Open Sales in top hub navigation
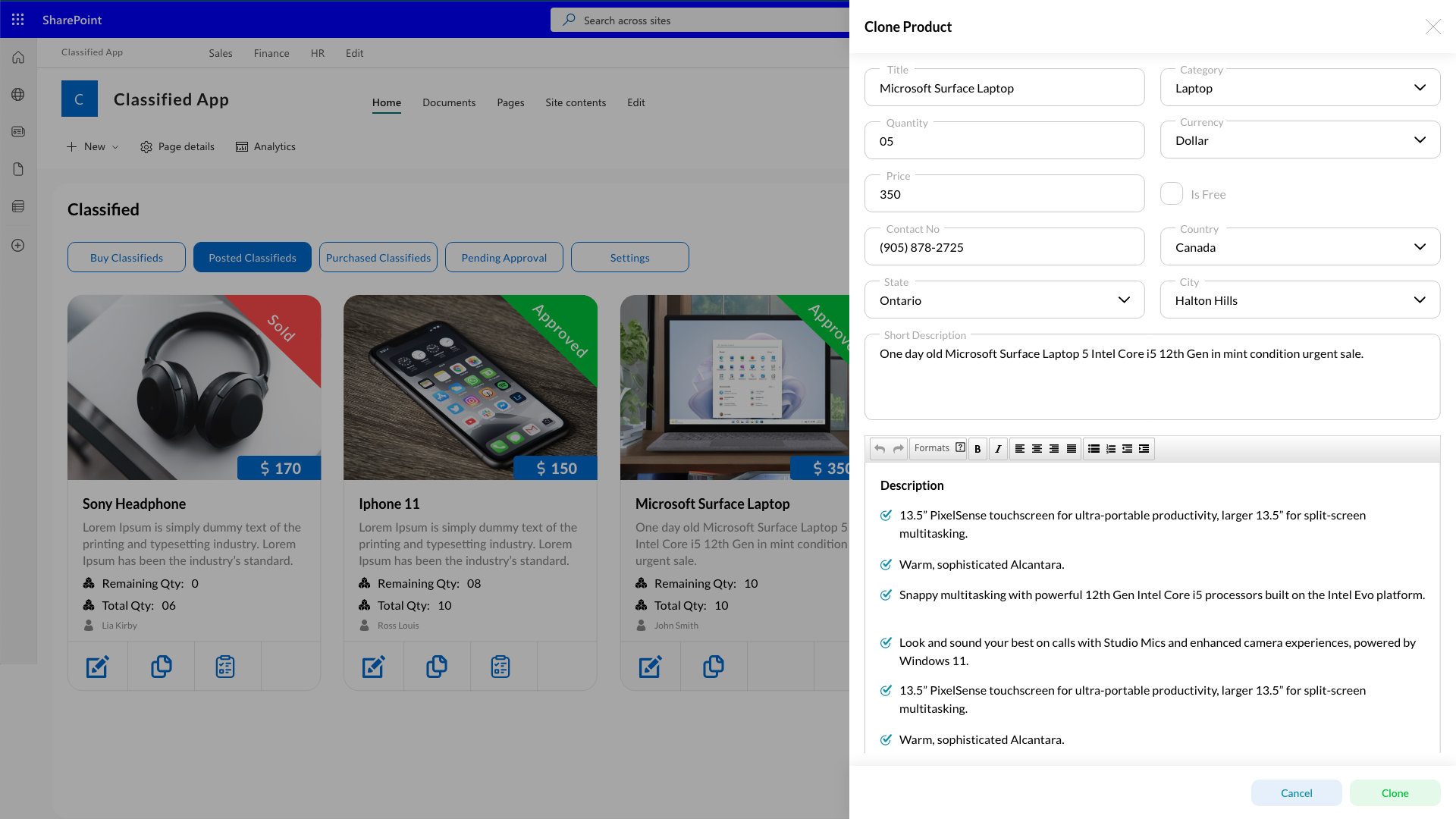 (x=221, y=53)
